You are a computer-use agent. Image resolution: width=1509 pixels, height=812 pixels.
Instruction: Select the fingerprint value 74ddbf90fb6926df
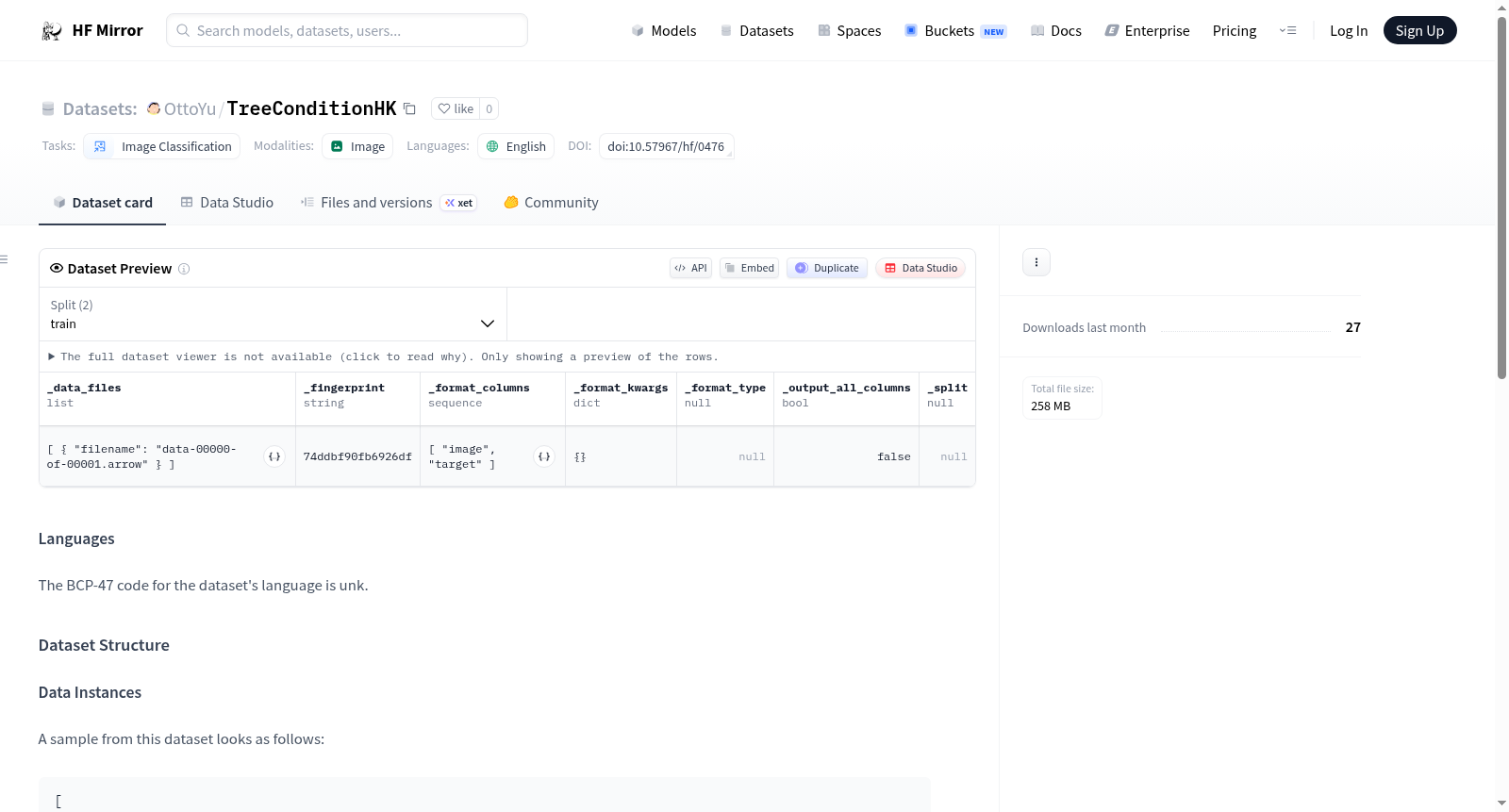point(357,456)
